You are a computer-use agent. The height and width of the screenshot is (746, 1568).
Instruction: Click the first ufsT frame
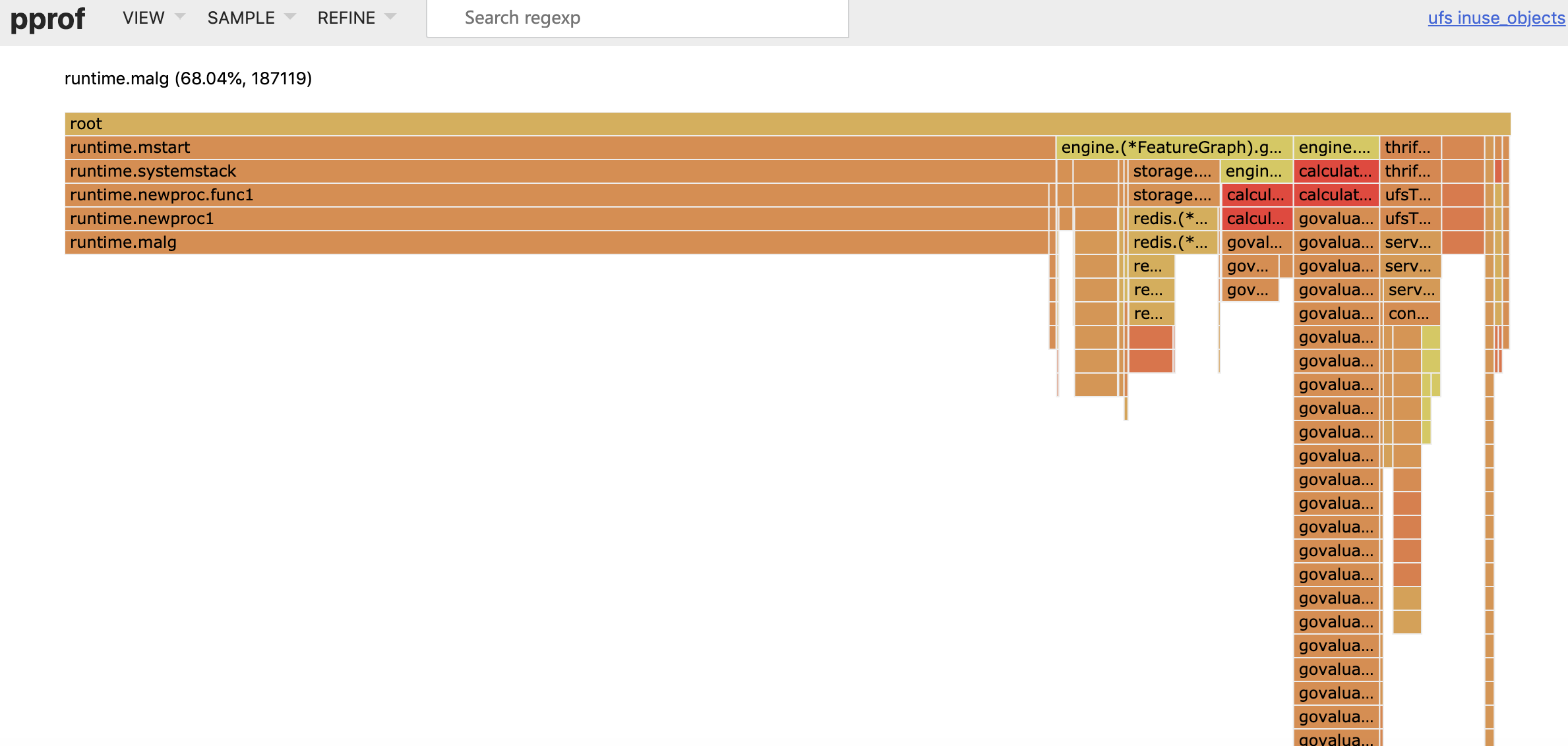point(1410,195)
